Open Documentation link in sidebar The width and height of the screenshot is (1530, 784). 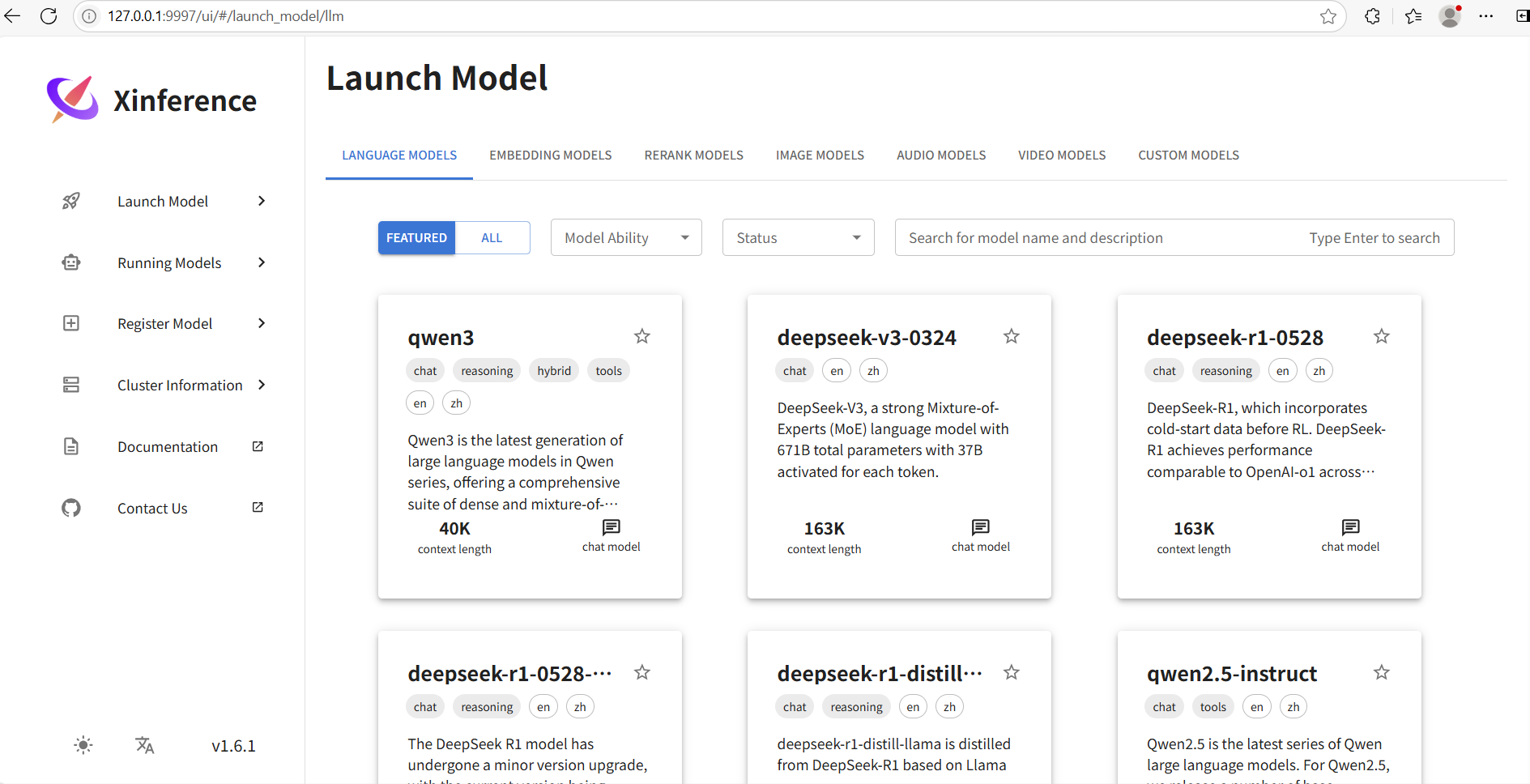pyautogui.click(x=168, y=447)
